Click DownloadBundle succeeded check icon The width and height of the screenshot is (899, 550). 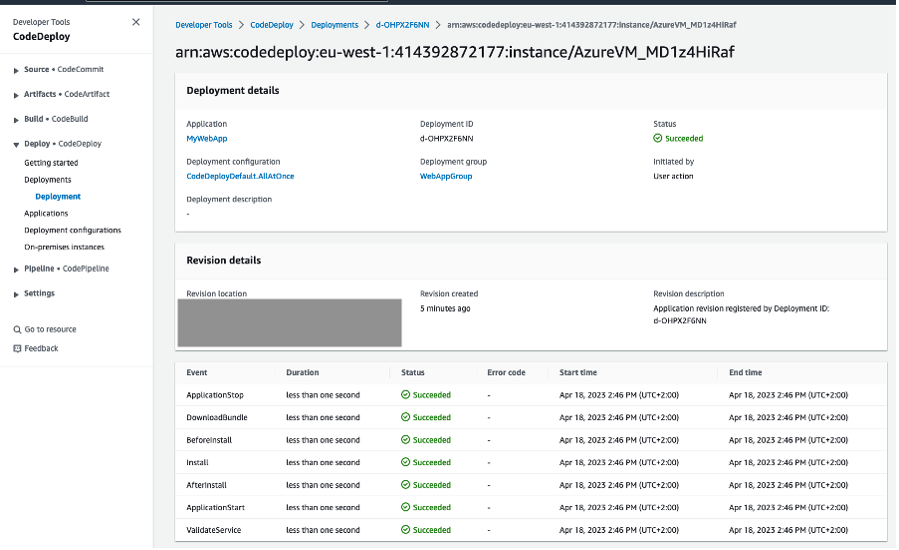click(x=405, y=418)
